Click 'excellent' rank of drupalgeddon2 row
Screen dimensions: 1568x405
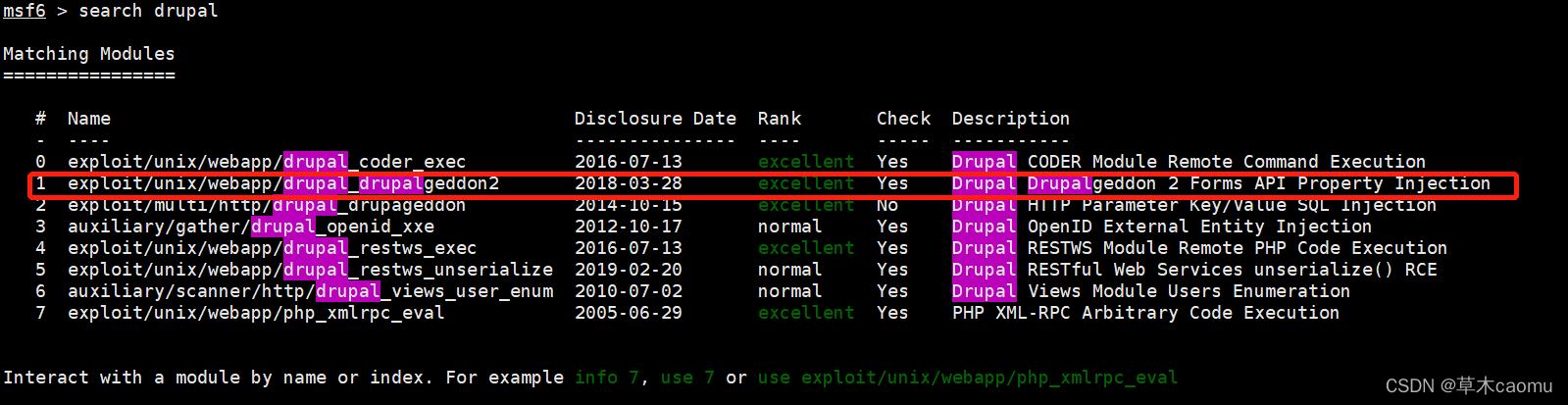(806, 183)
